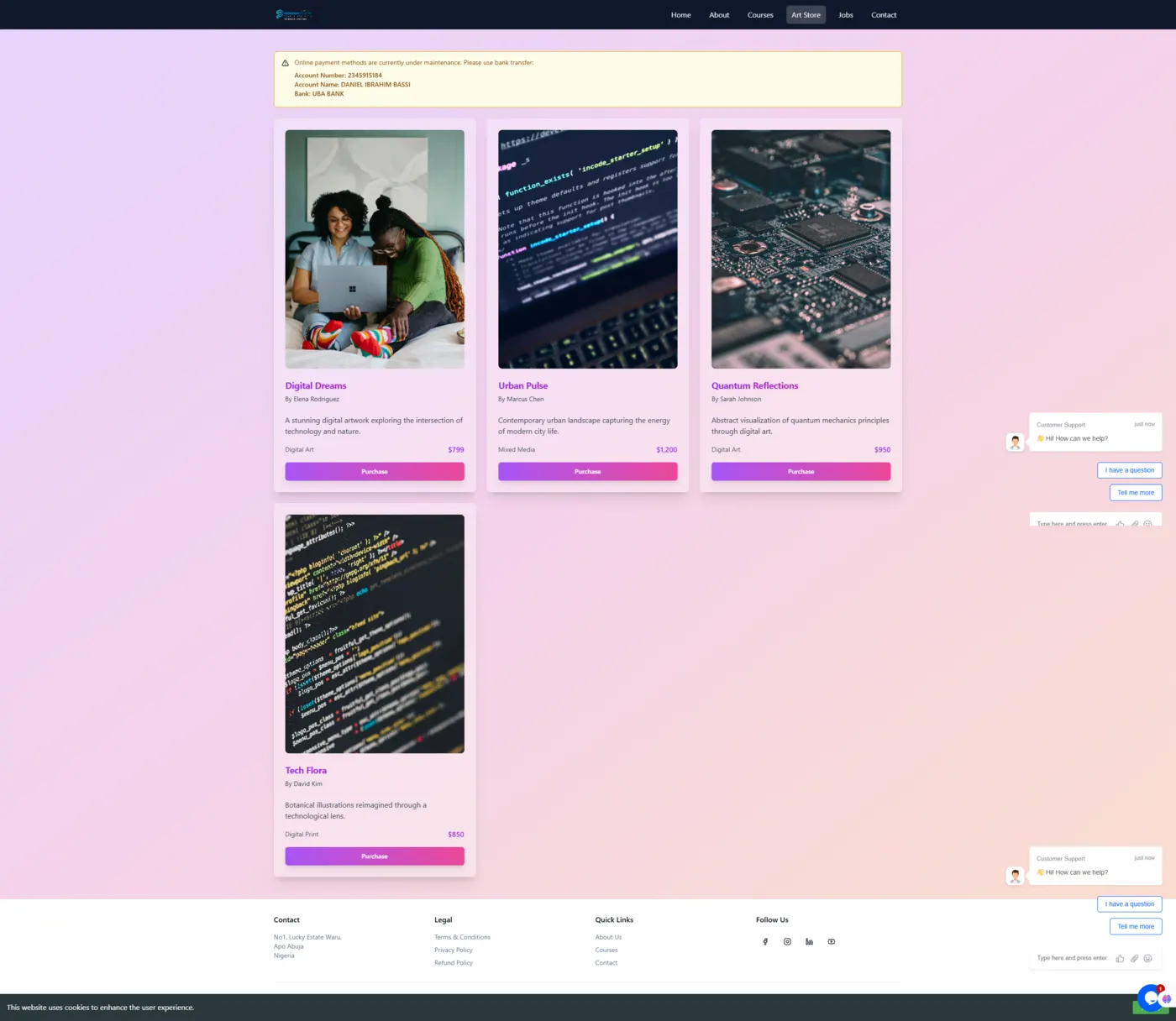The height and width of the screenshot is (1021, 1176).
Task: Open About in the top navigation
Action: click(719, 15)
